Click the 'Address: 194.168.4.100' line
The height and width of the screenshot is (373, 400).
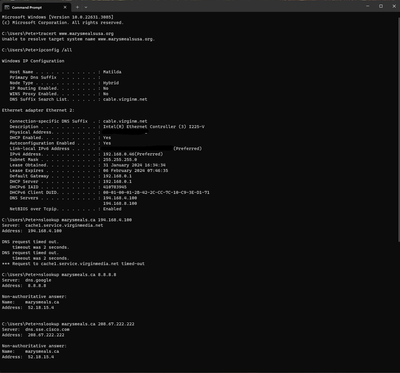[x=32, y=231]
